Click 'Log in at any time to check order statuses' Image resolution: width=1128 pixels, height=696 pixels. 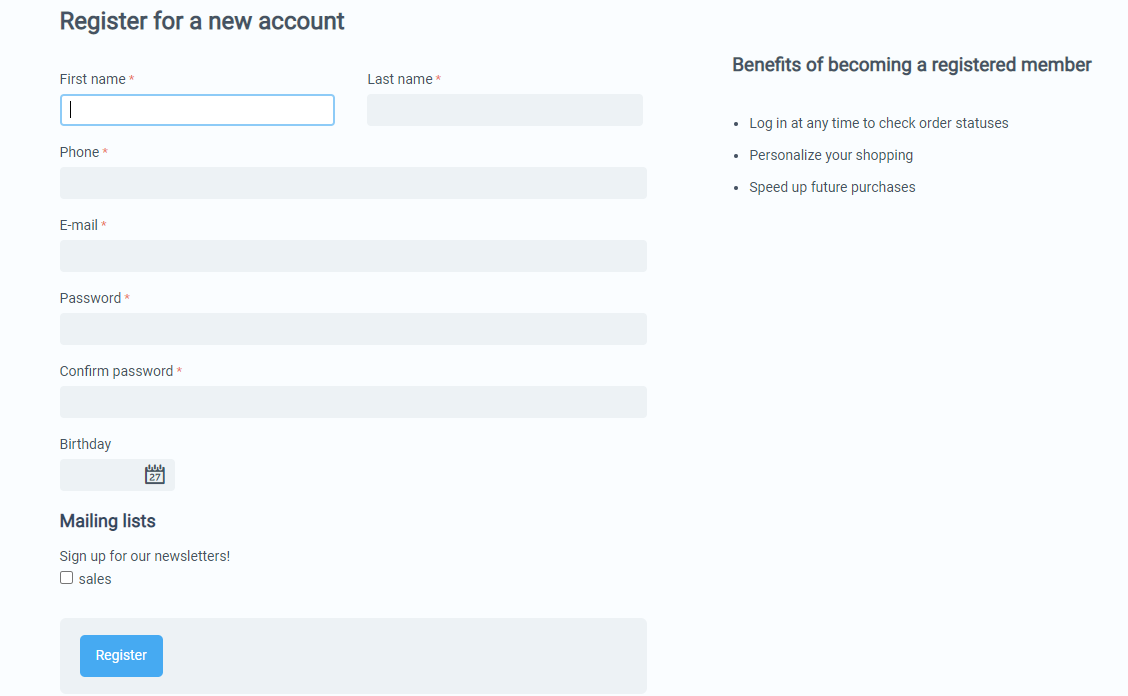point(878,123)
